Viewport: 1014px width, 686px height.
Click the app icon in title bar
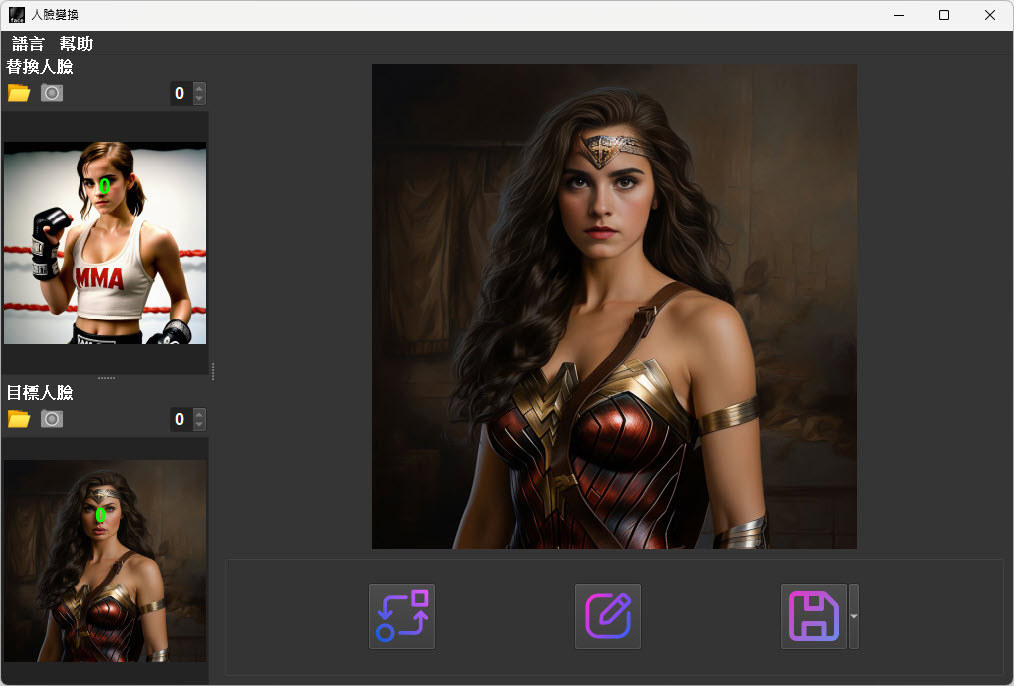click(17, 15)
